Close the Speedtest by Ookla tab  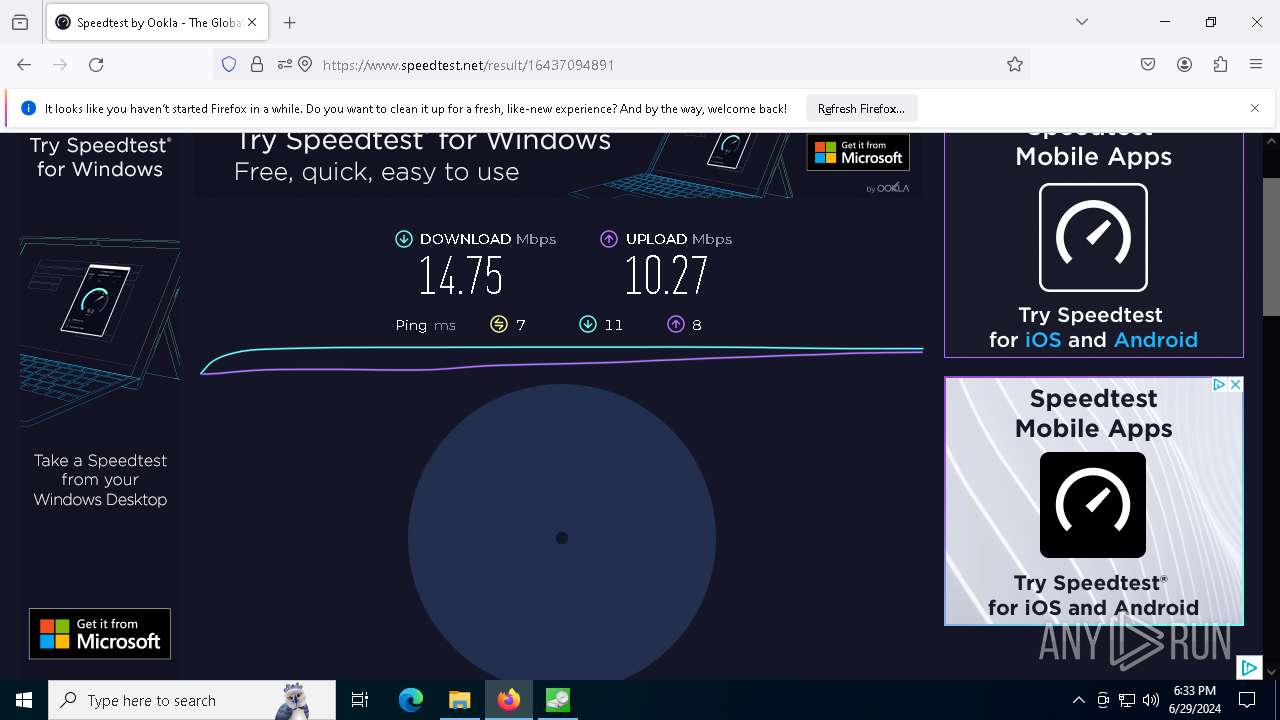[252, 22]
